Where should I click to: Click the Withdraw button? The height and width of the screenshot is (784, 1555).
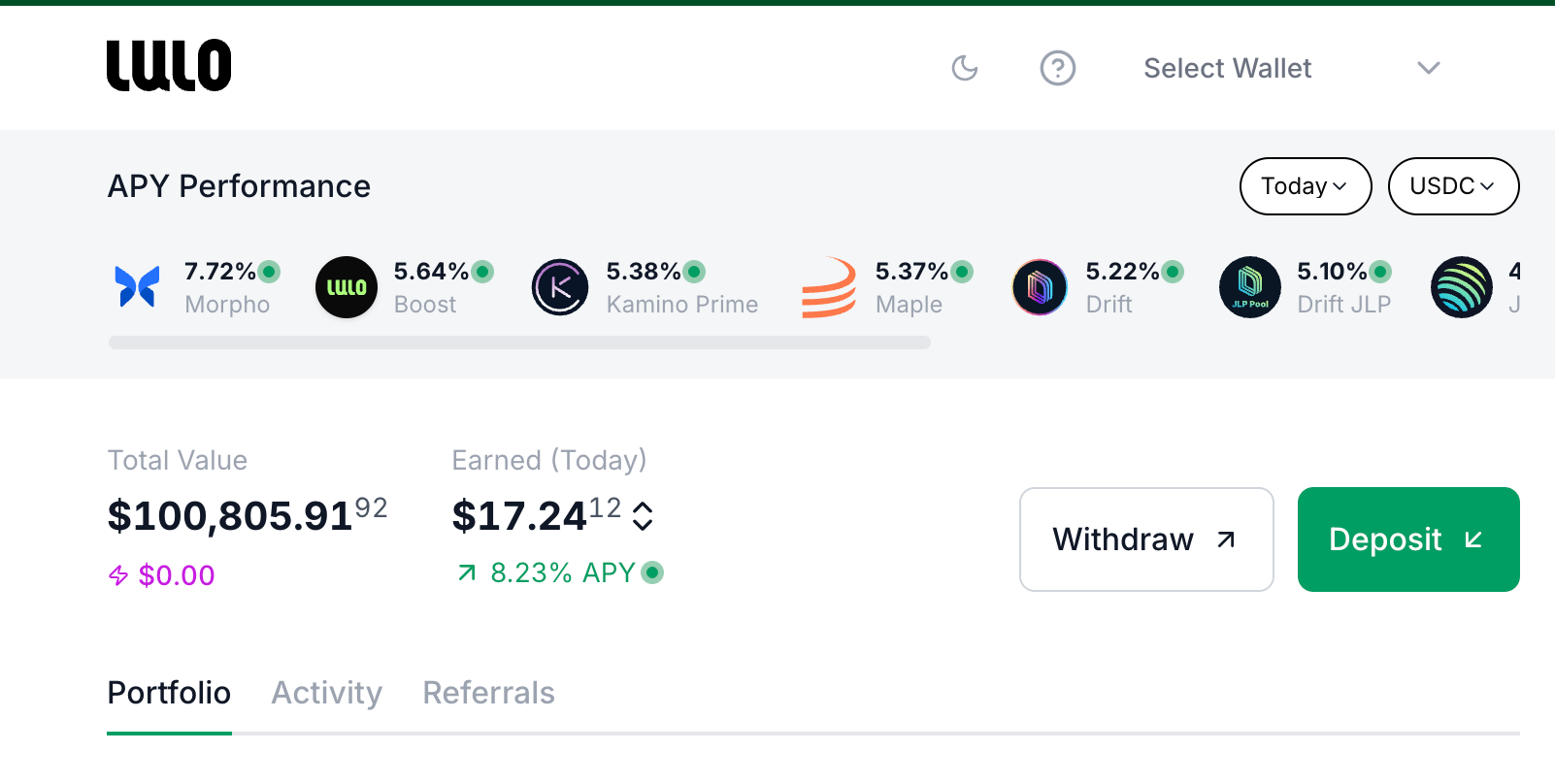(x=1145, y=539)
